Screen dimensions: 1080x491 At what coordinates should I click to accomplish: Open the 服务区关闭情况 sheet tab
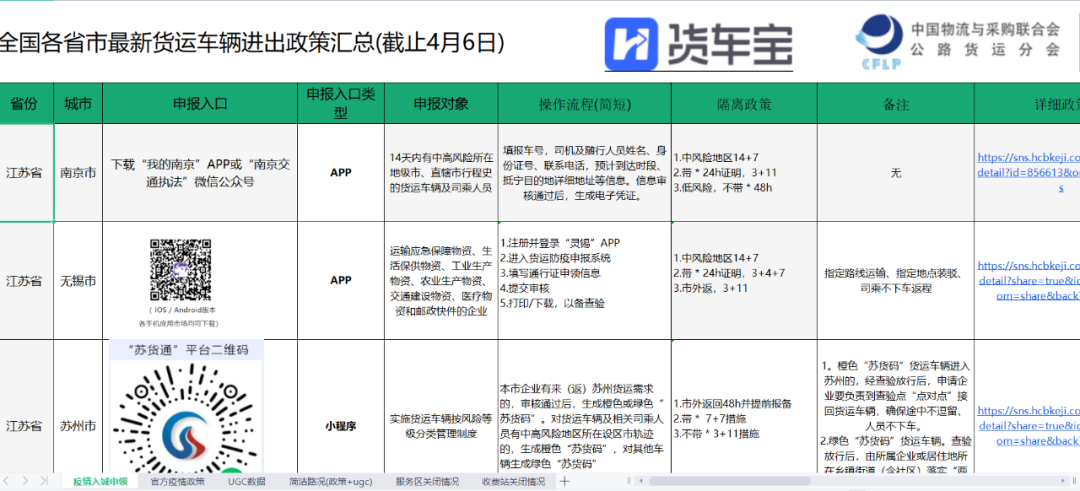coord(429,482)
